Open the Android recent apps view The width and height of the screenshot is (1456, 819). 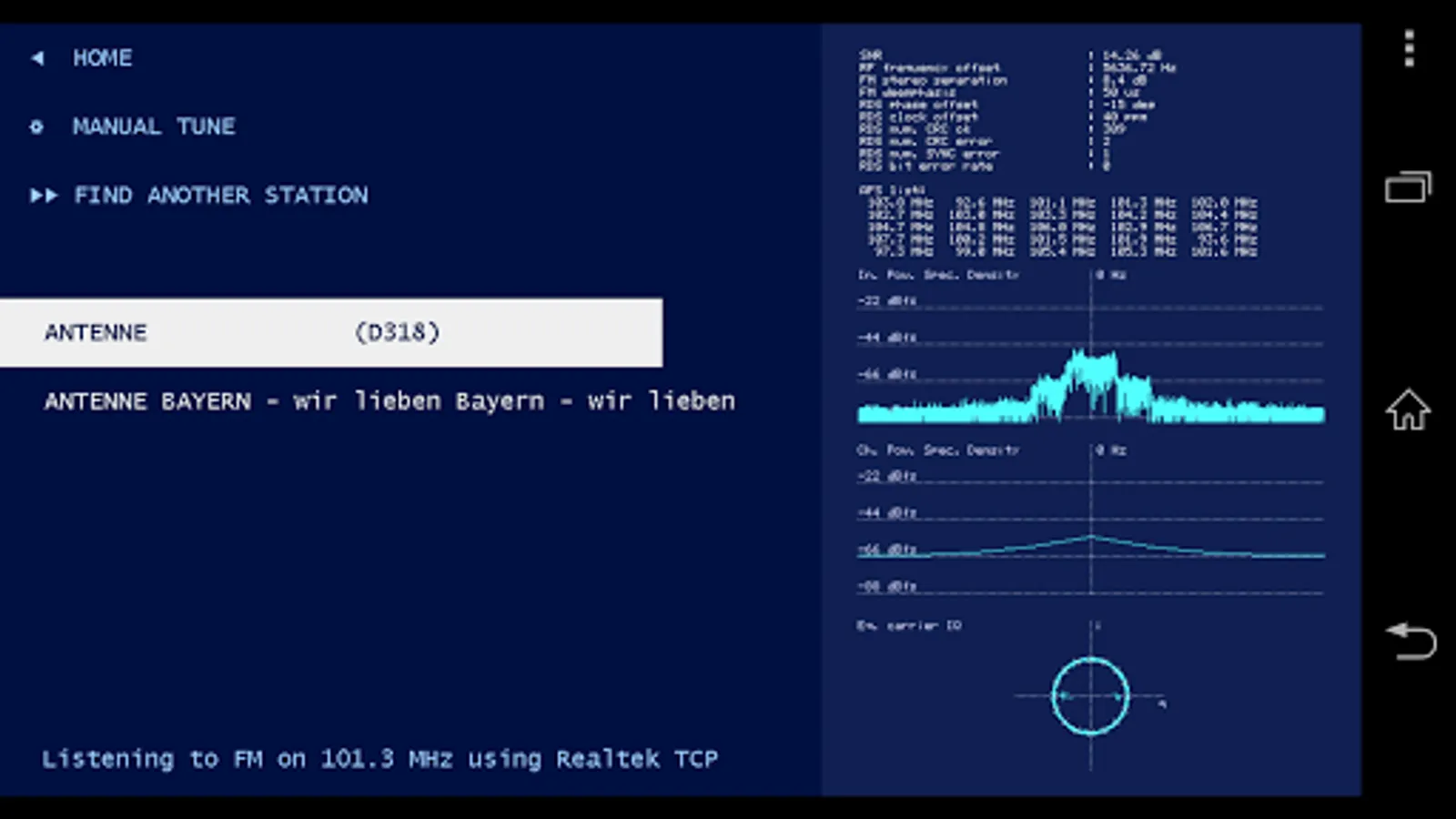[1409, 187]
